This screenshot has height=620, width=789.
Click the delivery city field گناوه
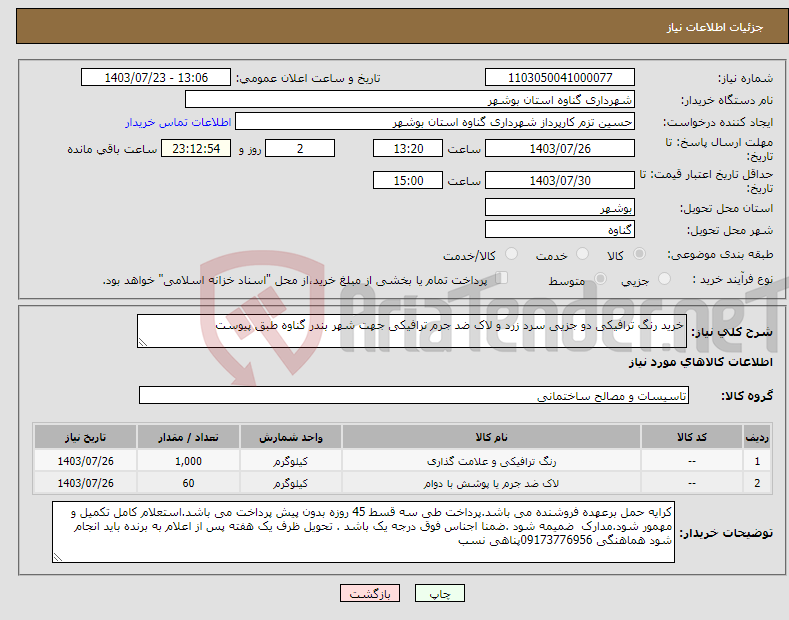pos(560,229)
